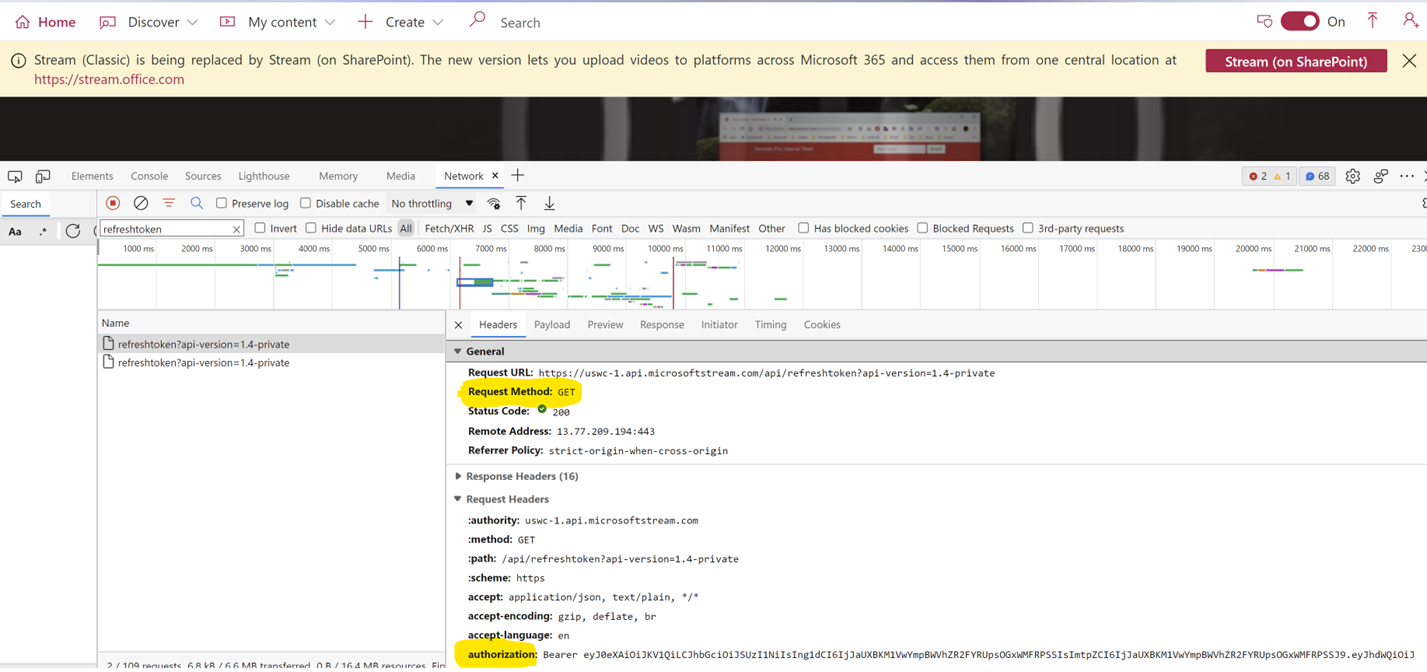Select the Fetch/XHR filter
Screen dimensions: 1427x672
pyautogui.click(x=449, y=228)
